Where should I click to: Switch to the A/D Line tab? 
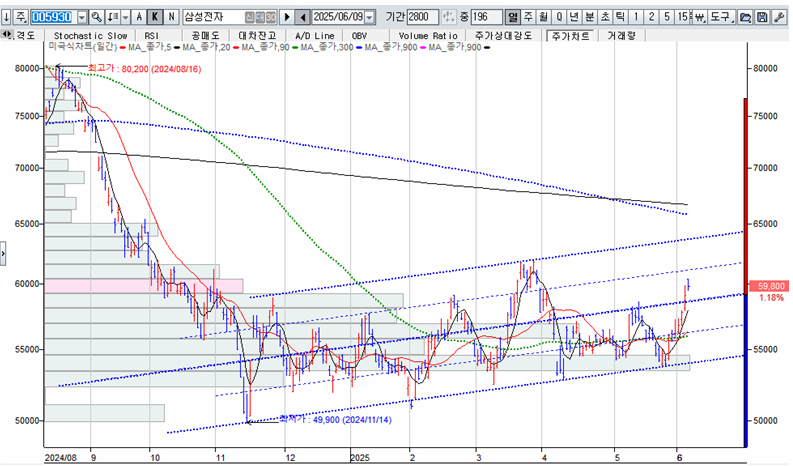(x=315, y=36)
